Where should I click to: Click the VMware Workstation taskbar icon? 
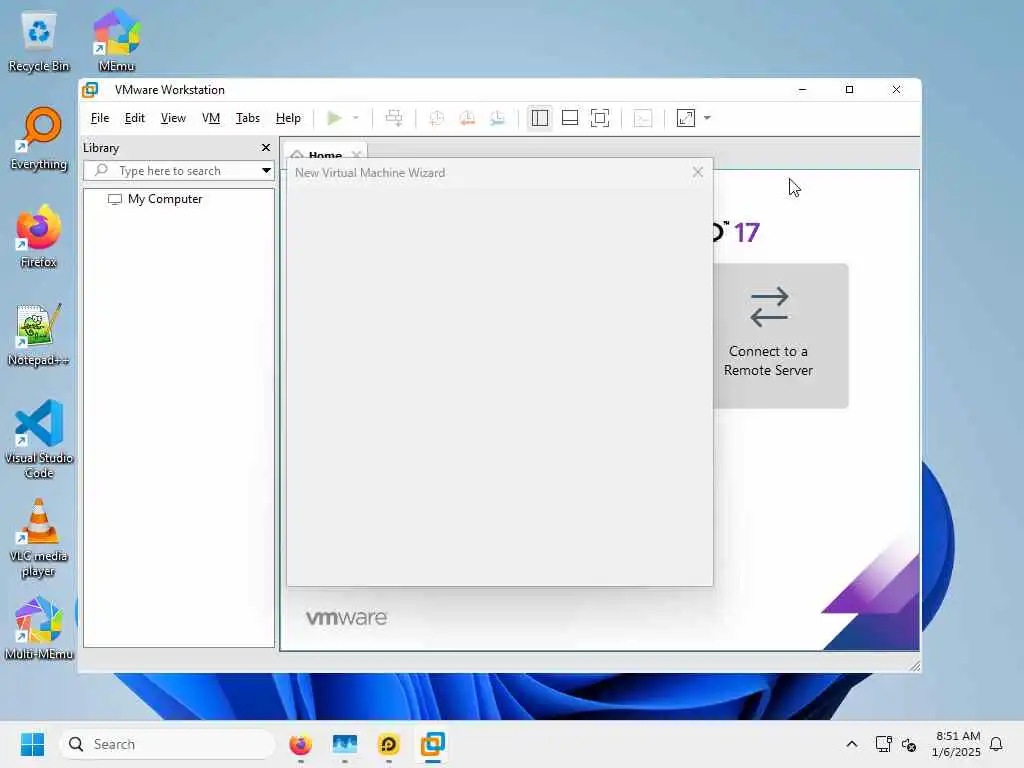click(432, 744)
